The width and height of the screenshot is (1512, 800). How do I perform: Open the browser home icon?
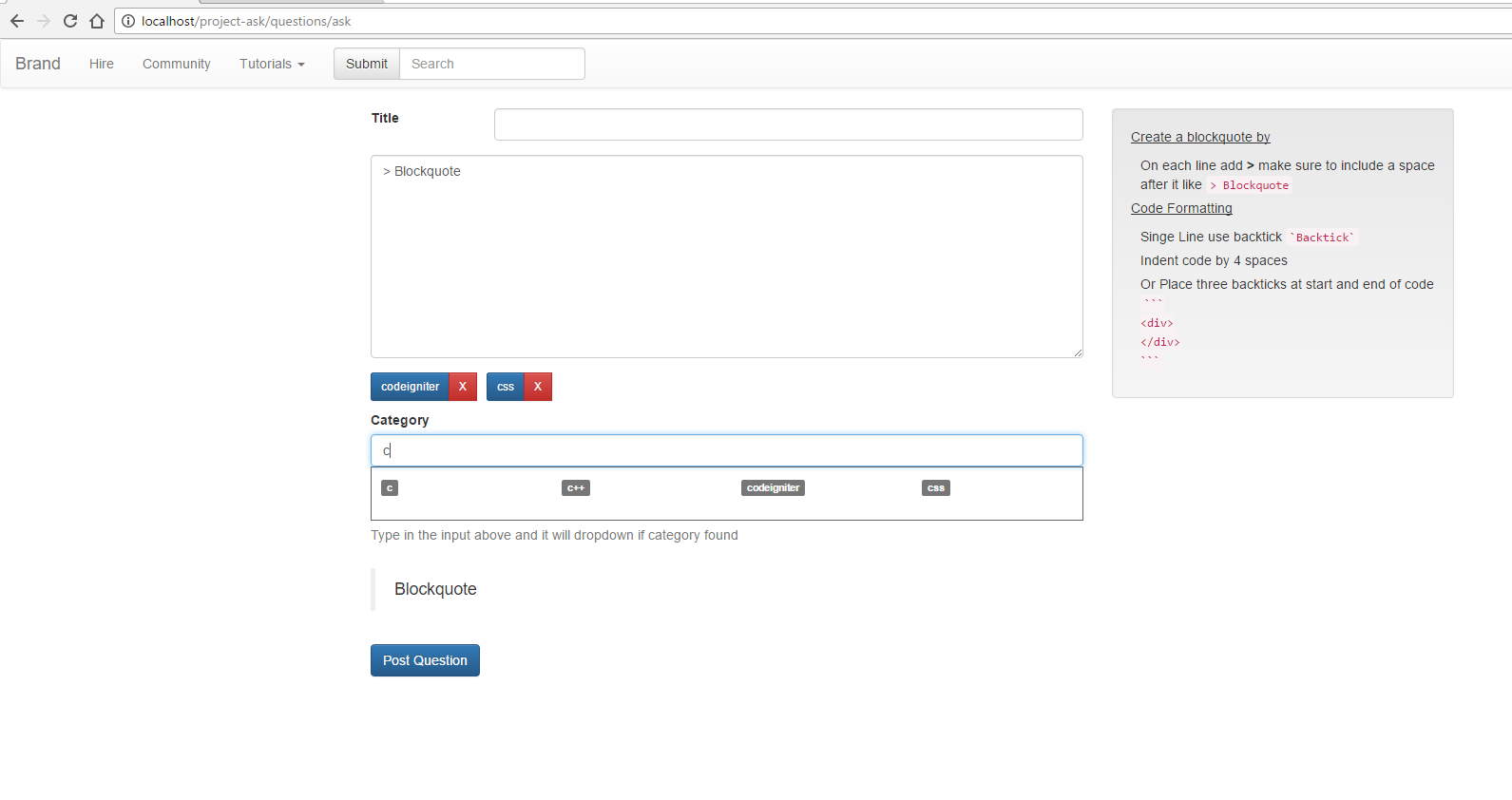click(x=97, y=21)
